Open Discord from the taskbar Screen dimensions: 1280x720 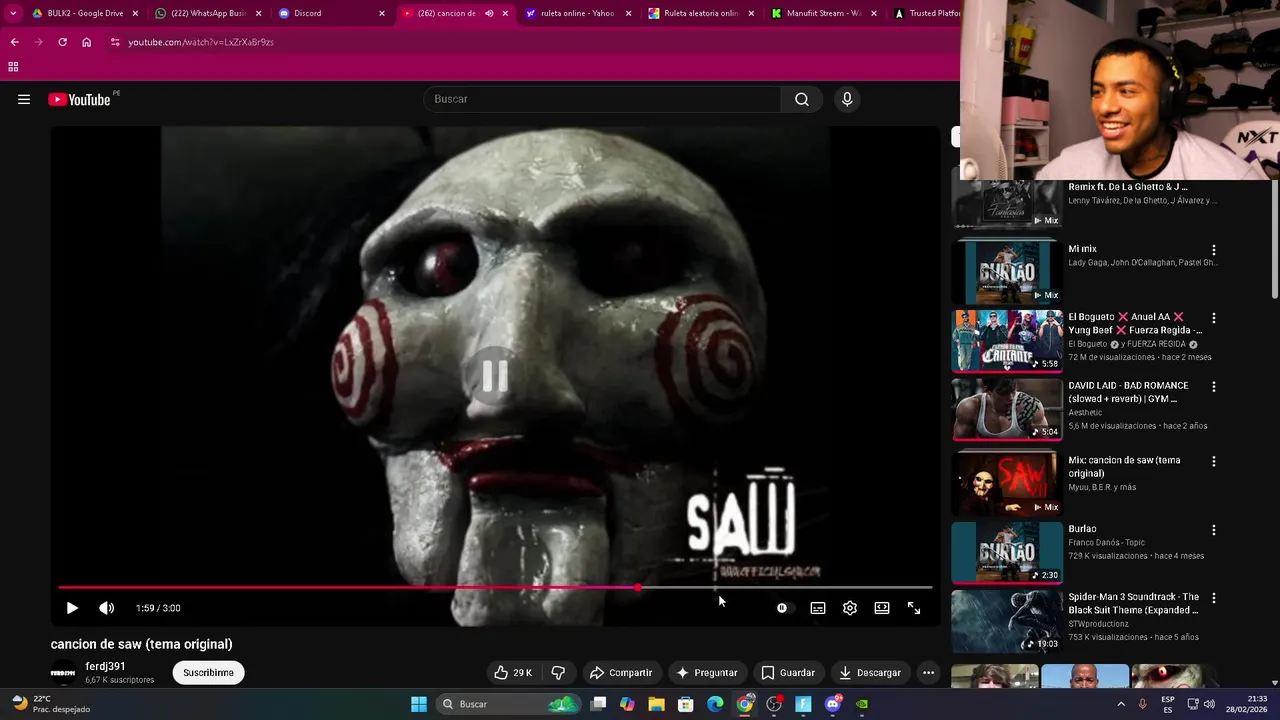pyautogui.click(x=833, y=704)
